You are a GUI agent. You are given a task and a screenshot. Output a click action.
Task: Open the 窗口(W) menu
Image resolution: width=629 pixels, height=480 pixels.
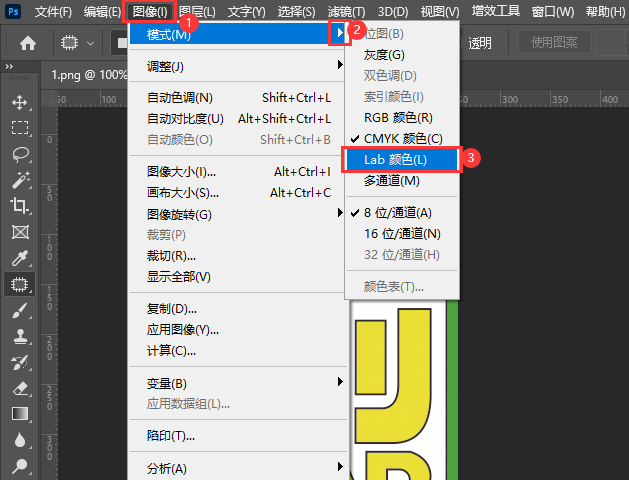pos(553,12)
